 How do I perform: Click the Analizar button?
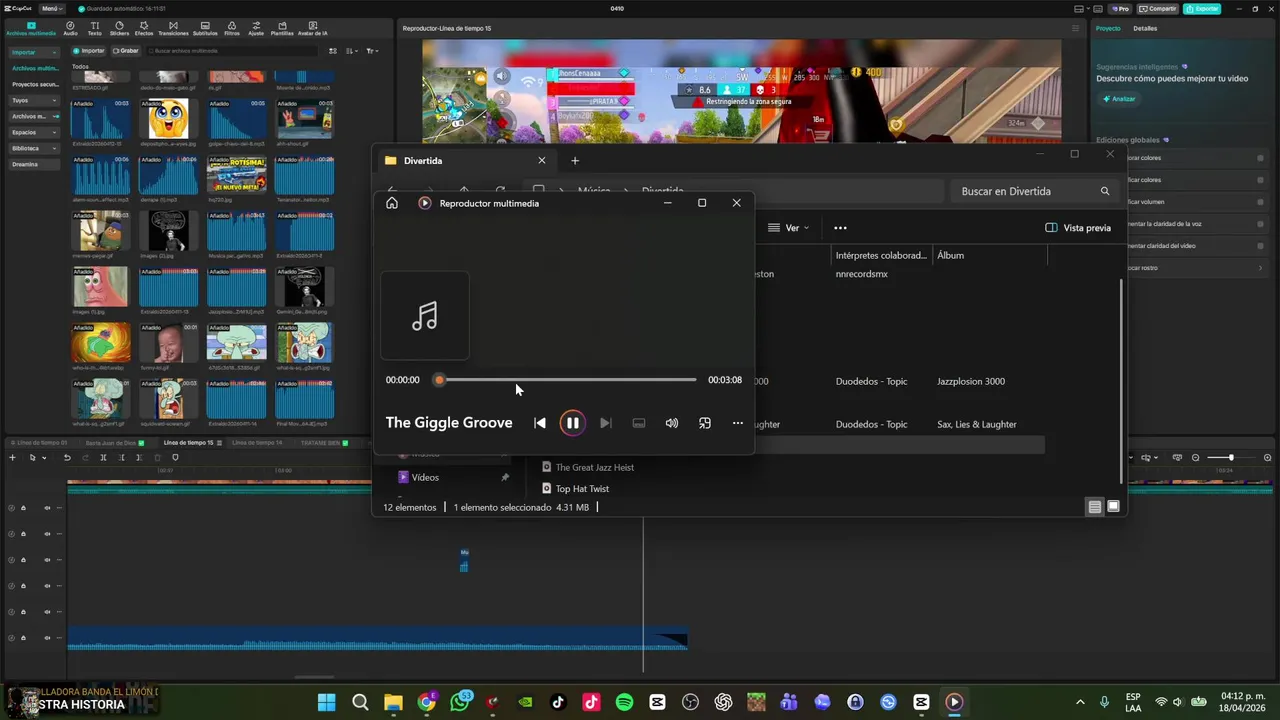[x=1119, y=99]
